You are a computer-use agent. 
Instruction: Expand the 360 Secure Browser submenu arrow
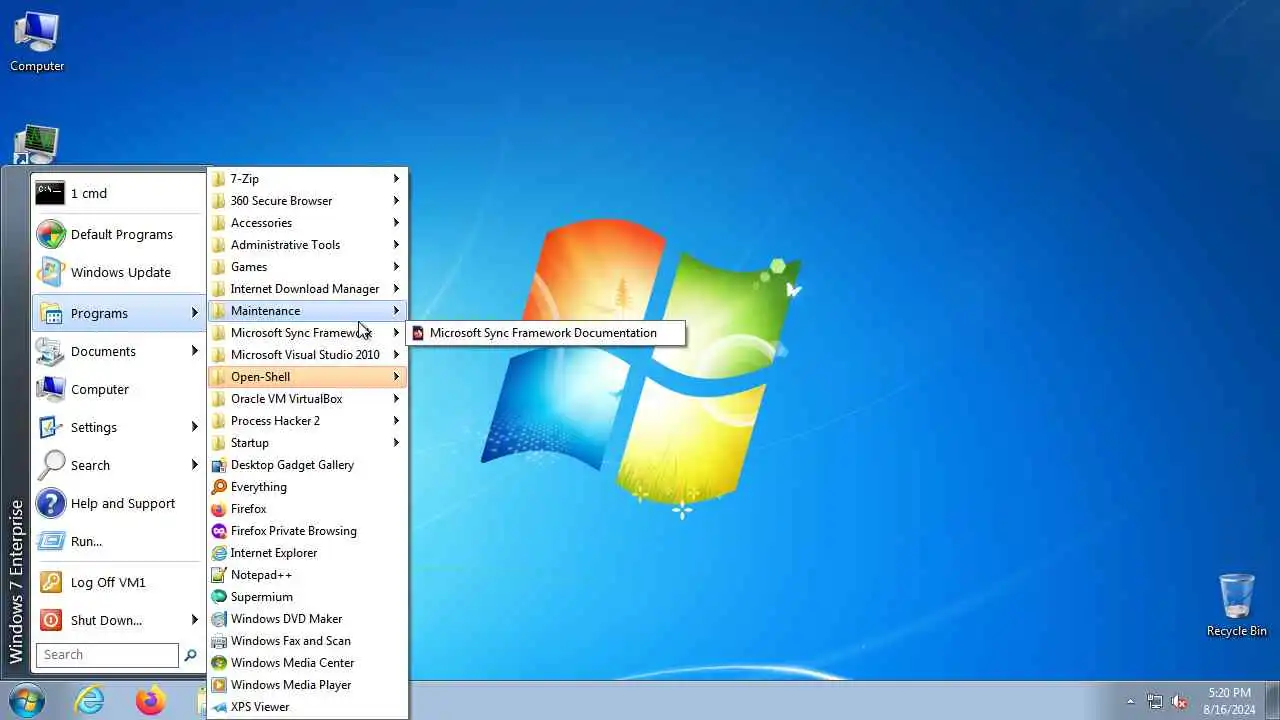[x=396, y=201]
